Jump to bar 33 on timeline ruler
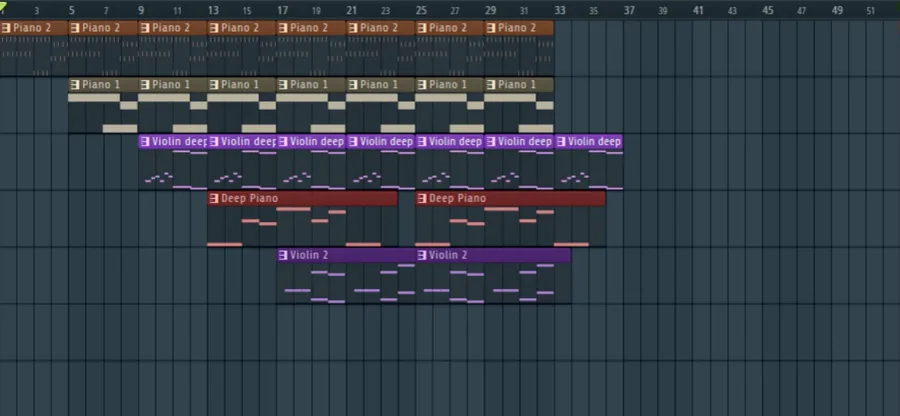 coord(560,10)
